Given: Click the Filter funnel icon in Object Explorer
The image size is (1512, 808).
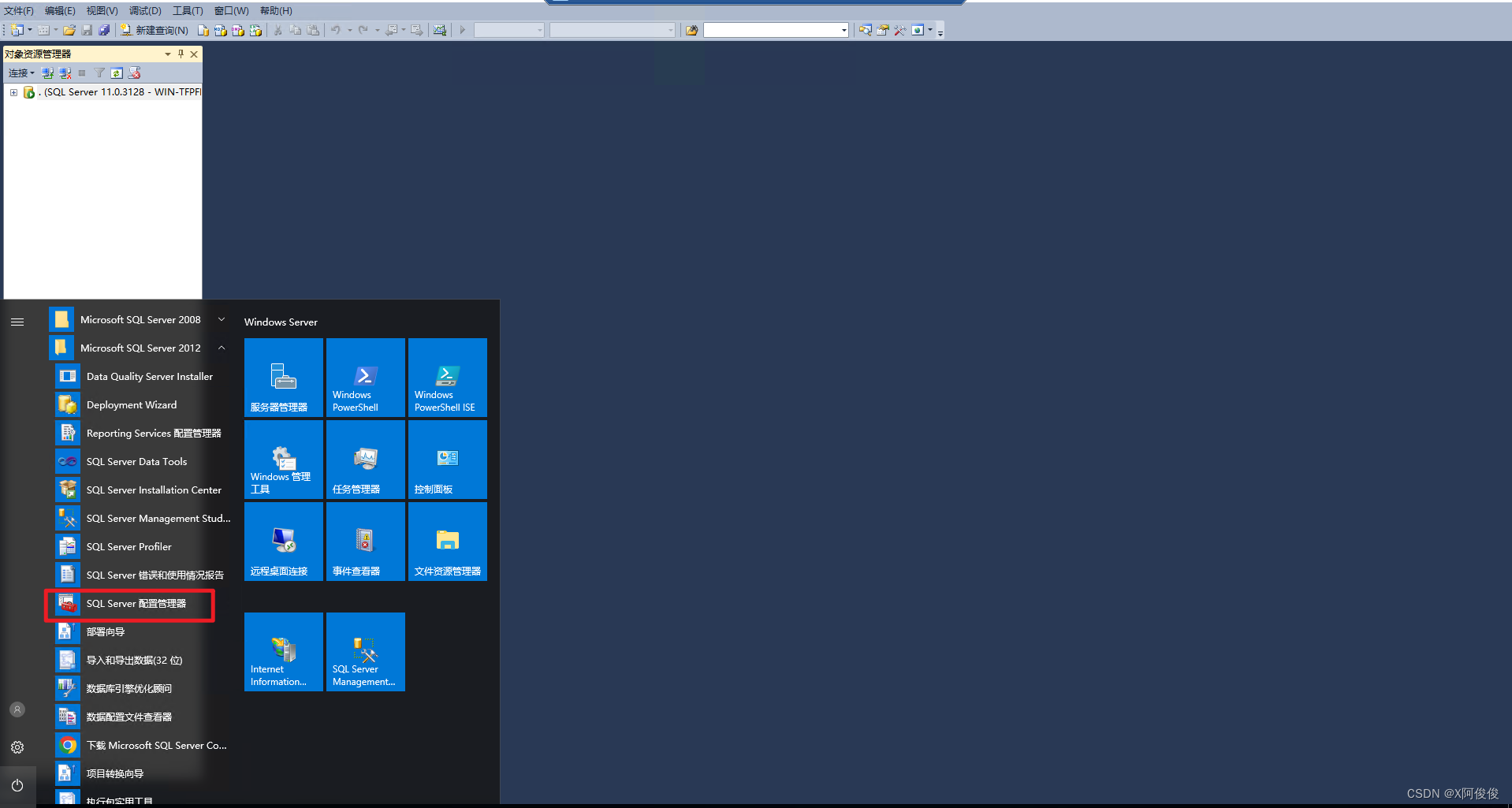Looking at the screenshot, I should click(x=99, y=73).
